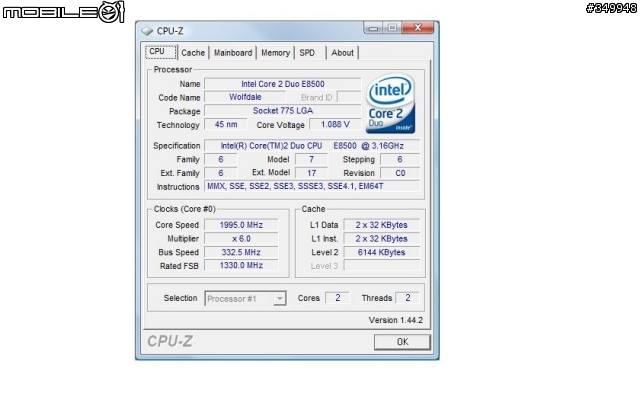
Task: Click the Family value field
Action: click(220, 160)
